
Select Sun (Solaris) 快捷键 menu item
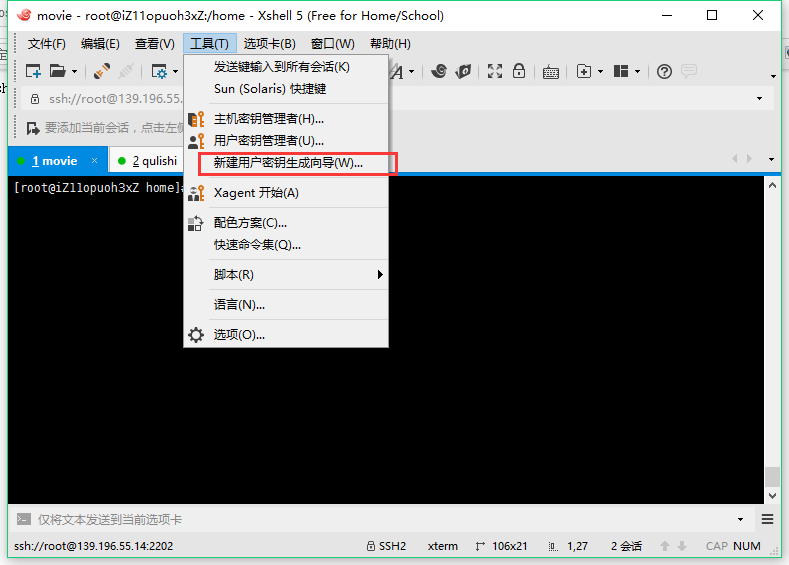[x=286, y=89]
